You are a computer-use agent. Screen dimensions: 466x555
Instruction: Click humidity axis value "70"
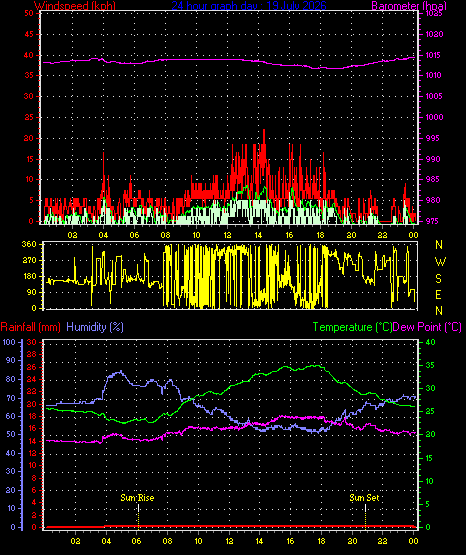(11, 398)
